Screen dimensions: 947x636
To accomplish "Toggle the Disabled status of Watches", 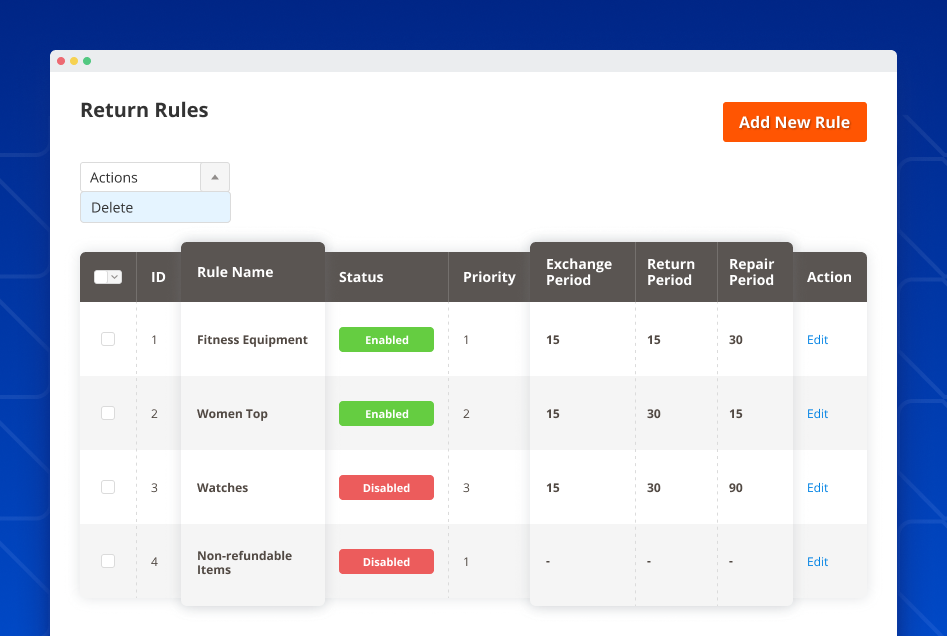I will 386,487.
